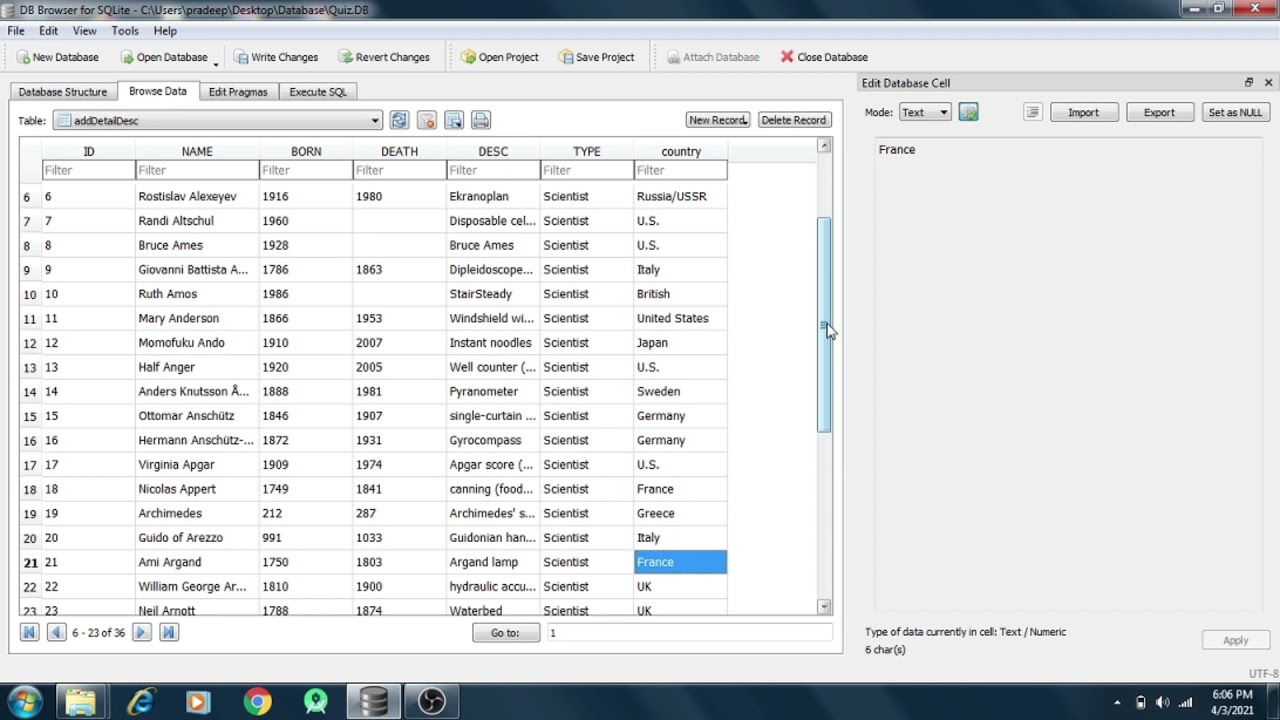The width and height of the screenshot is (1280, 720).
Task: Click the Delete Record button
Action: (x=793, y=120)
